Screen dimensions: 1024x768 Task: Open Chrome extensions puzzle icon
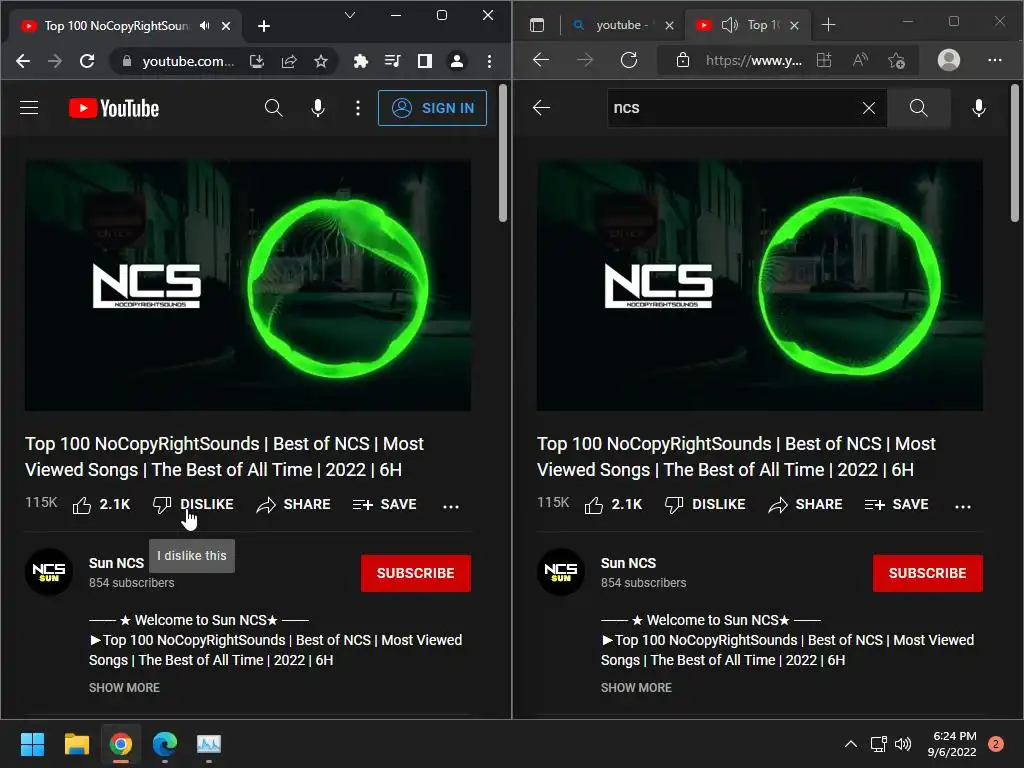point(360,61)
